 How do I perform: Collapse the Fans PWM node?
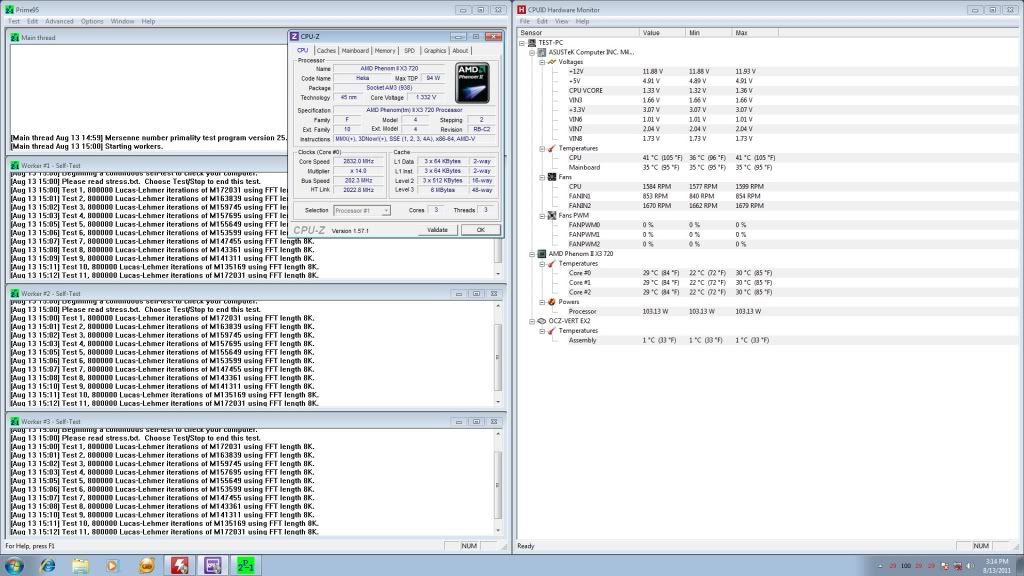tap(542, 216)
